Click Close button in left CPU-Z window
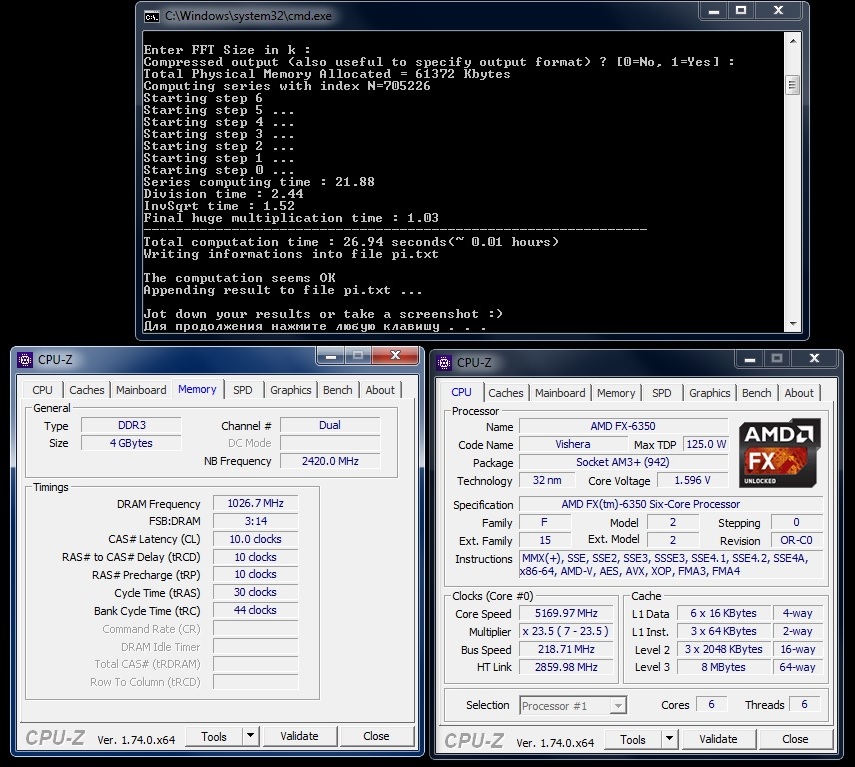The height and width of the screenshot is (767, 855). pyautogui.click(x=376, y=736)
